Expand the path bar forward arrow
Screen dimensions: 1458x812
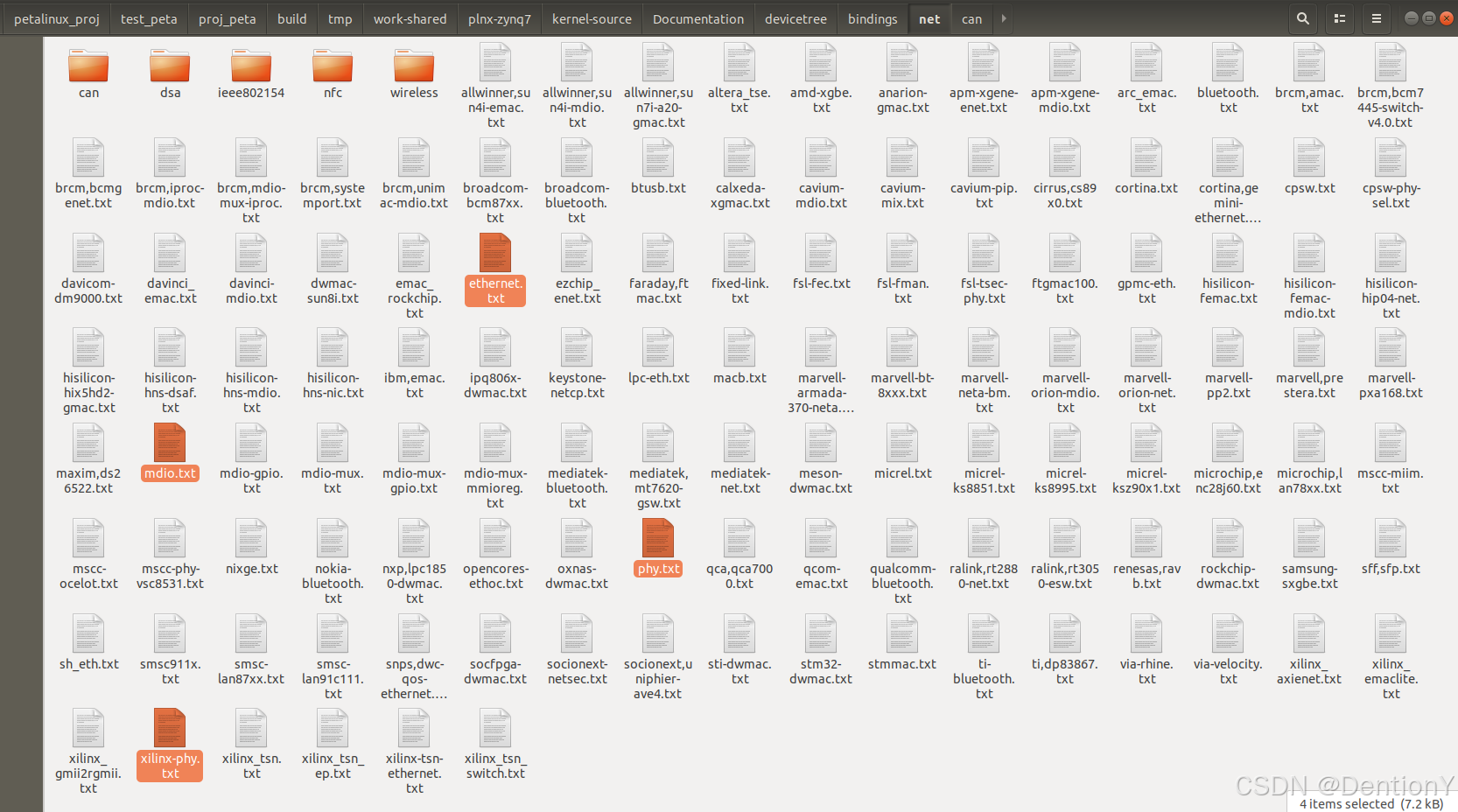click(x=1003, y=18)
